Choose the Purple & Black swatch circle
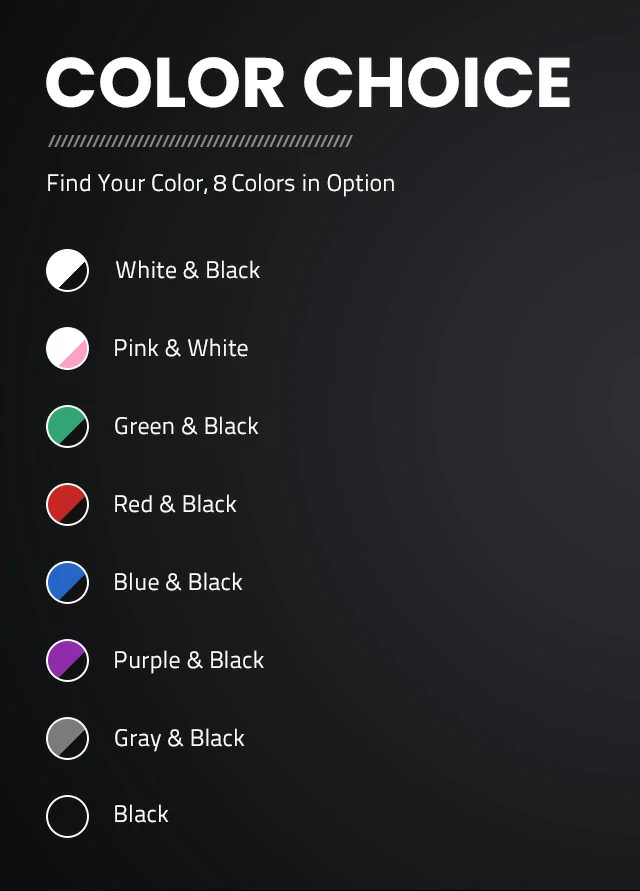The image size is (640, 891). click(67, 660)
